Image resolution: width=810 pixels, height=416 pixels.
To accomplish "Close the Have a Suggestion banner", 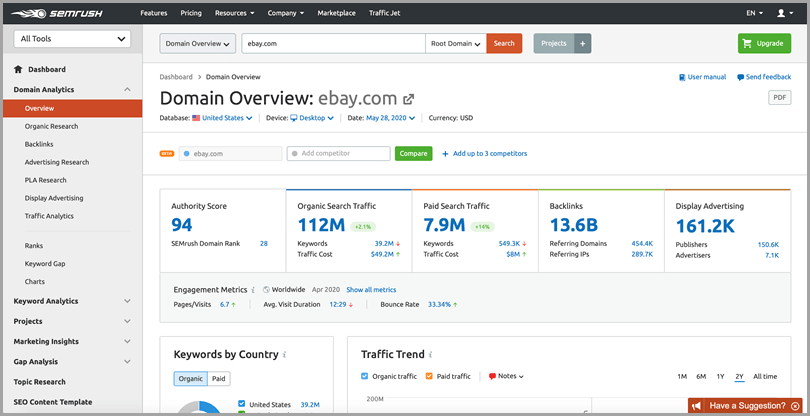I will (796, 406).
